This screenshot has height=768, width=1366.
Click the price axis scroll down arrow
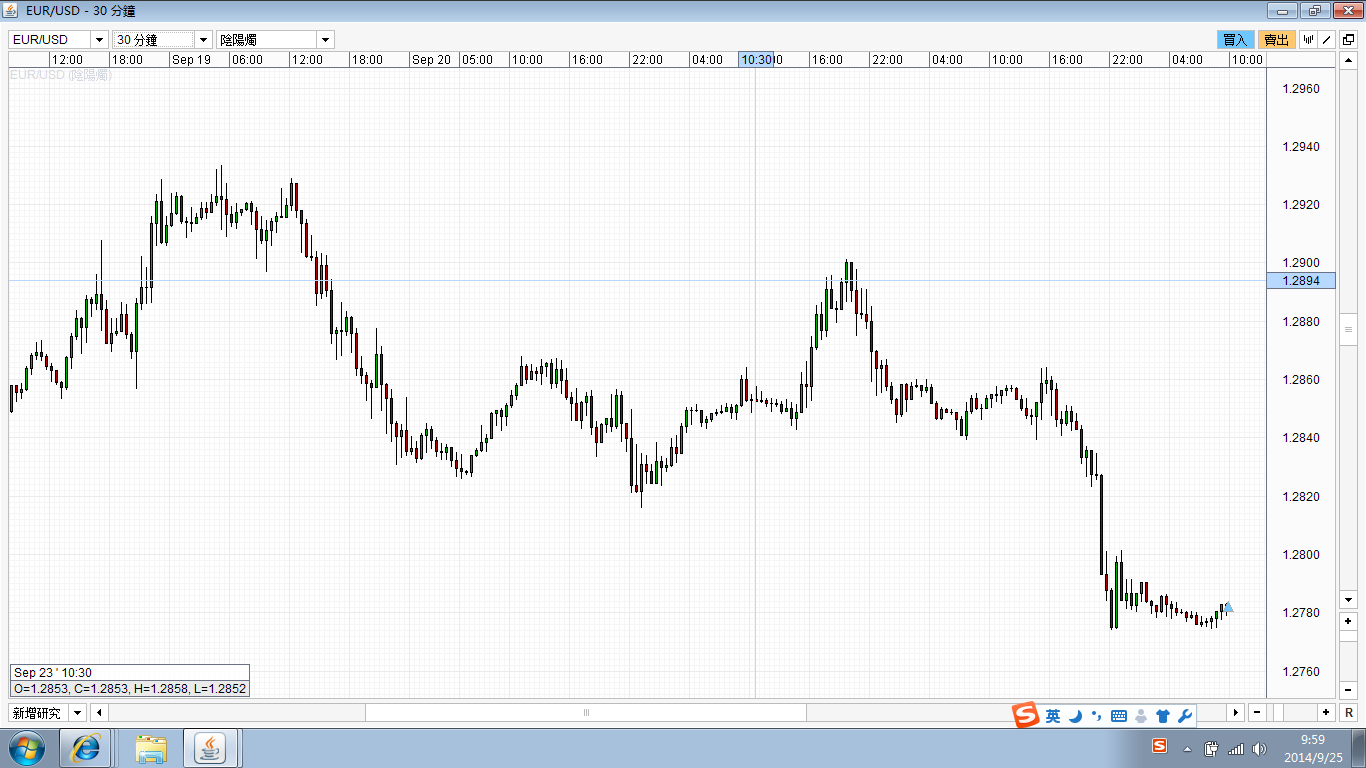(x=1348, y=600)
